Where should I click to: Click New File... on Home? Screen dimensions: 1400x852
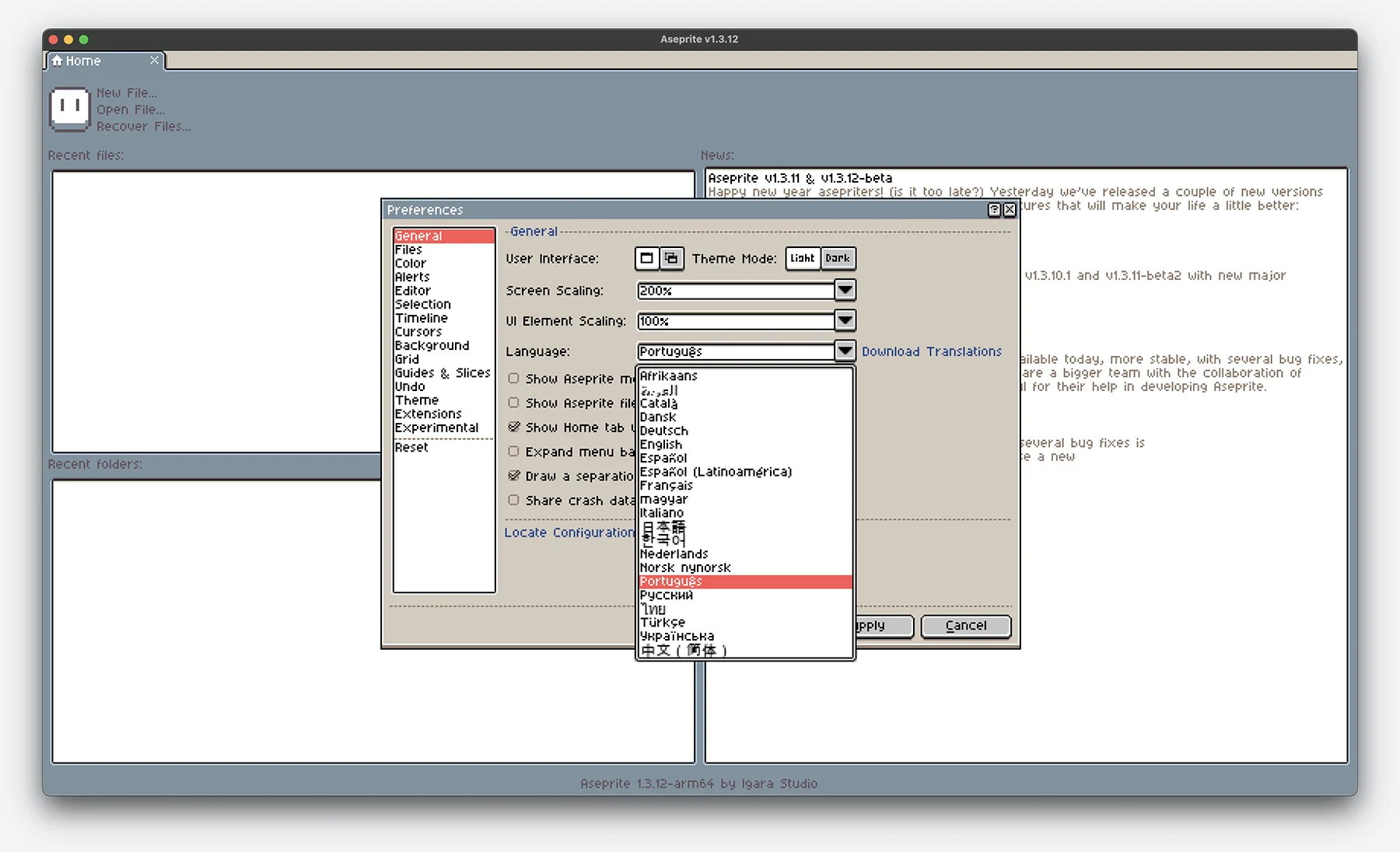[x=127, y=93]
